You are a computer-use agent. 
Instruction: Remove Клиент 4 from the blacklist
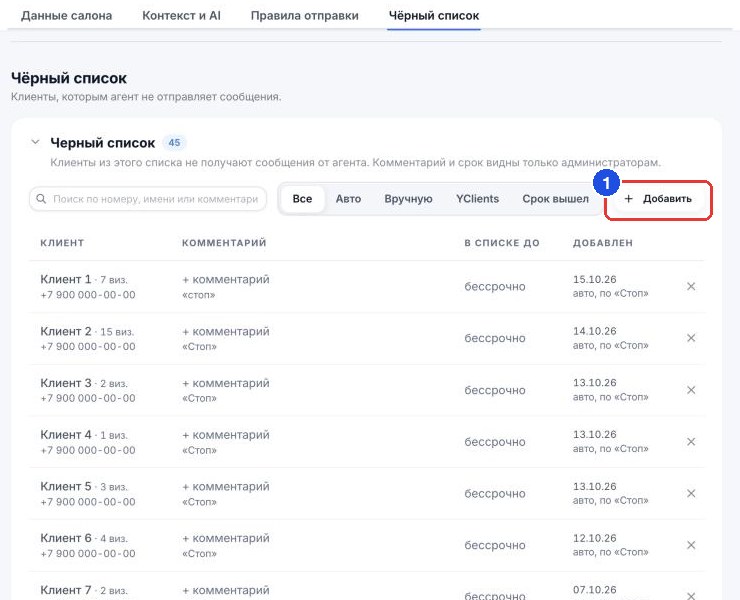click(x=691, y=442)
